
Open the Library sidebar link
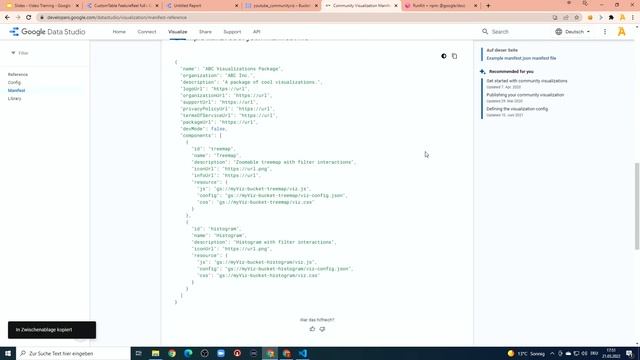[14, 98]
